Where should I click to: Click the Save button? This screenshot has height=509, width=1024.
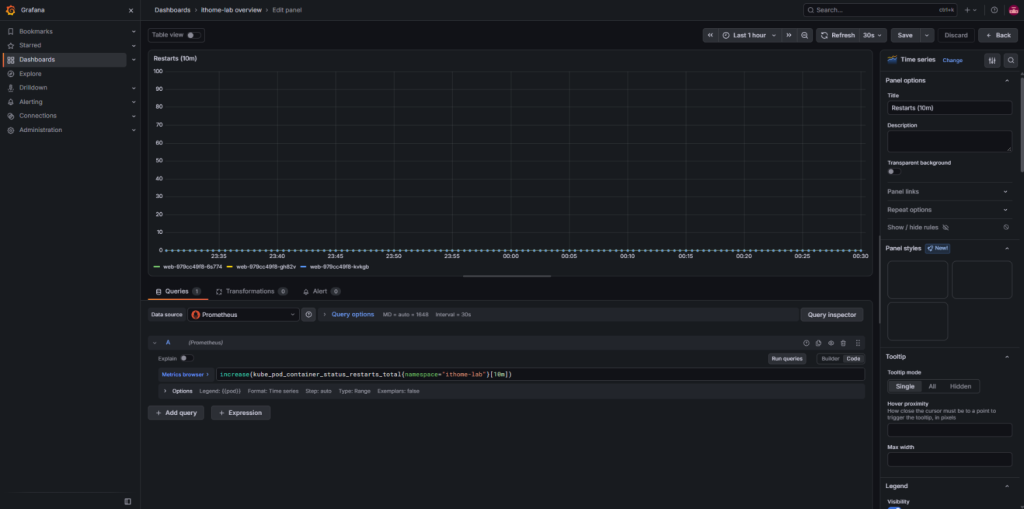(x=905, y=35)
